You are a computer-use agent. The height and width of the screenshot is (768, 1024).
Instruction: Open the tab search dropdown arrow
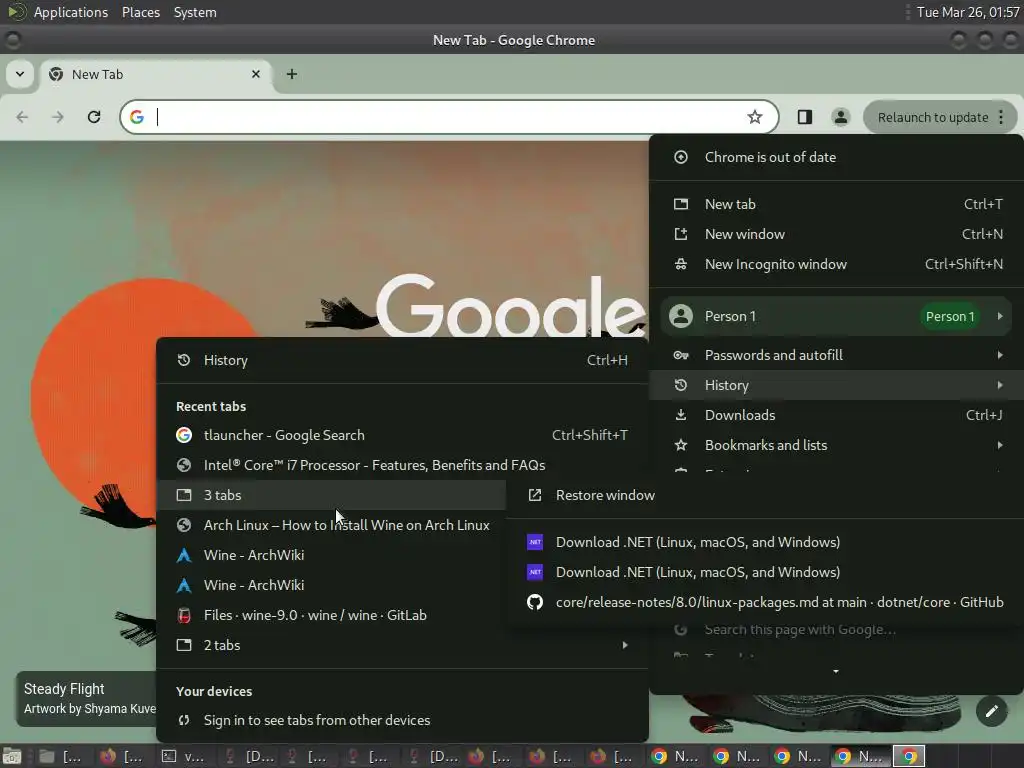(x=20, y=74)
